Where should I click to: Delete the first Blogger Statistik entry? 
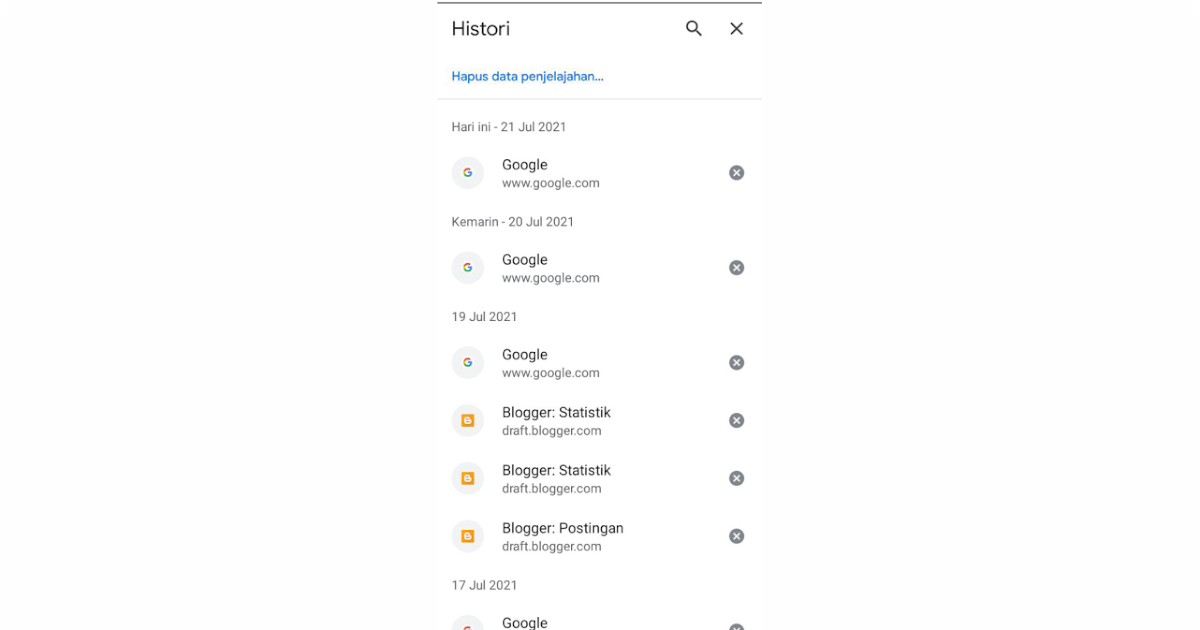(x=736, y=420)
